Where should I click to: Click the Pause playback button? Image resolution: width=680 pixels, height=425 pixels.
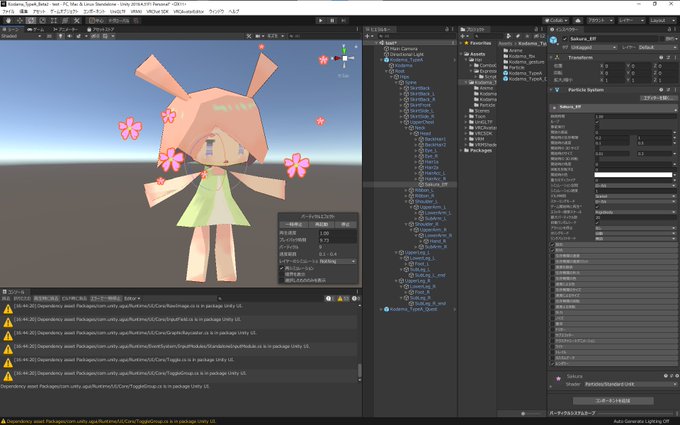(332, 20)
